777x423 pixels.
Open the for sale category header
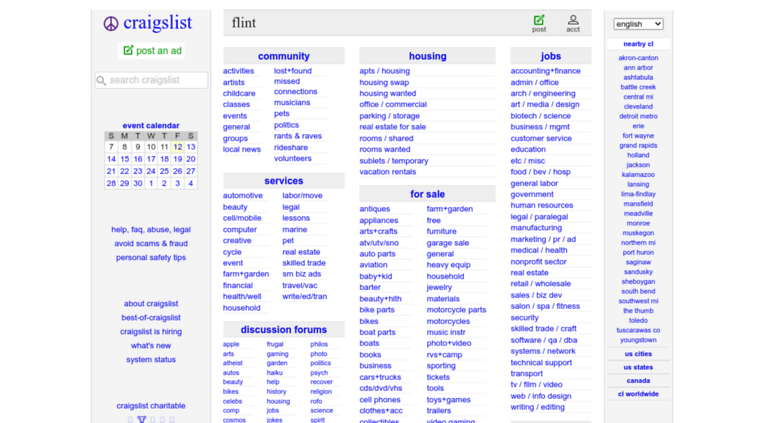point(427,194)
